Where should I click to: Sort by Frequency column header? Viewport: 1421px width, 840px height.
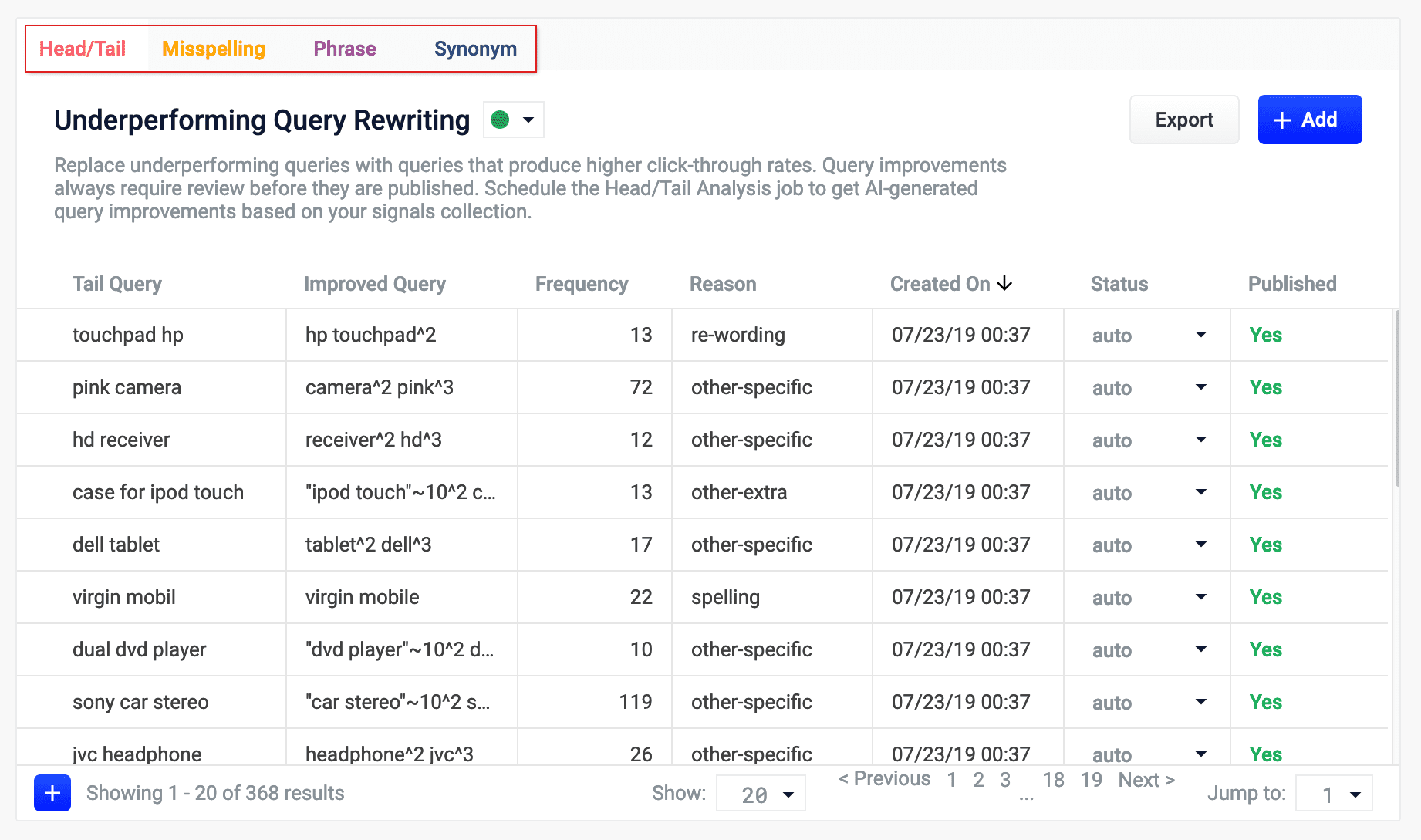tap(582, 284)
